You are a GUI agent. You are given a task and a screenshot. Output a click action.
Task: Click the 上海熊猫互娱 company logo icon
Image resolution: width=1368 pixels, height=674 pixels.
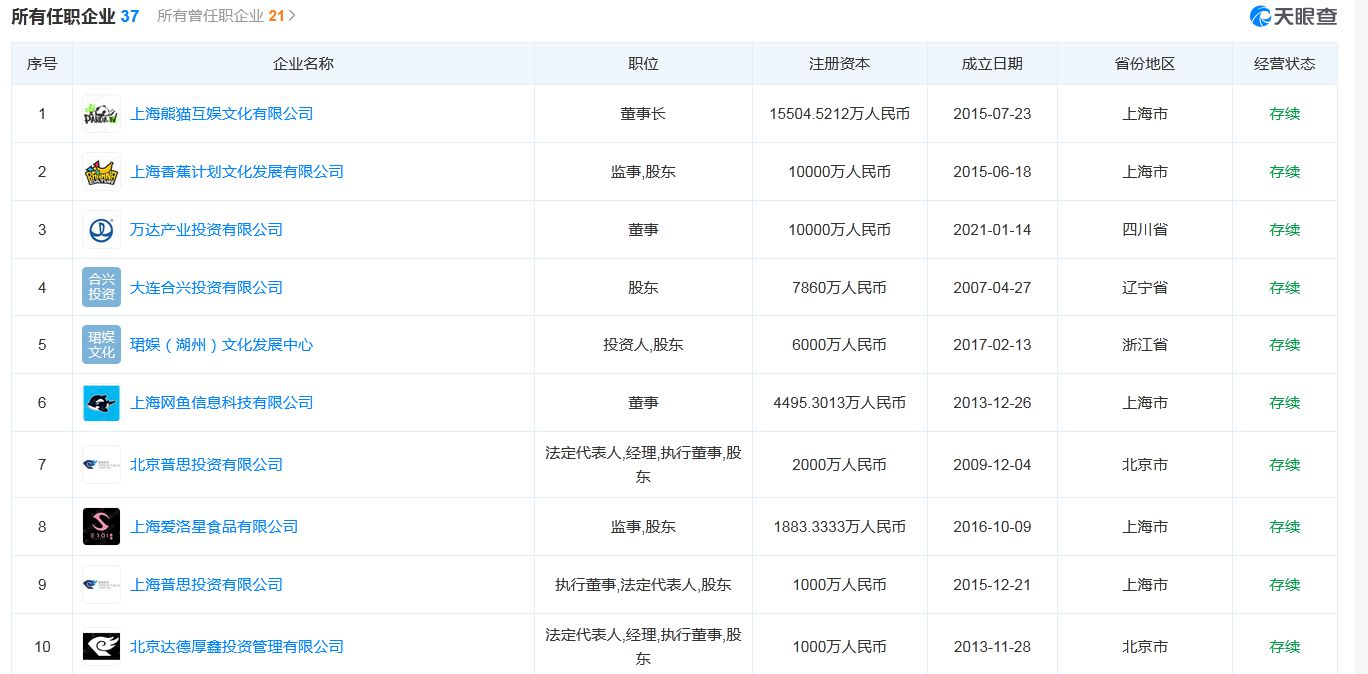(101, 114)
